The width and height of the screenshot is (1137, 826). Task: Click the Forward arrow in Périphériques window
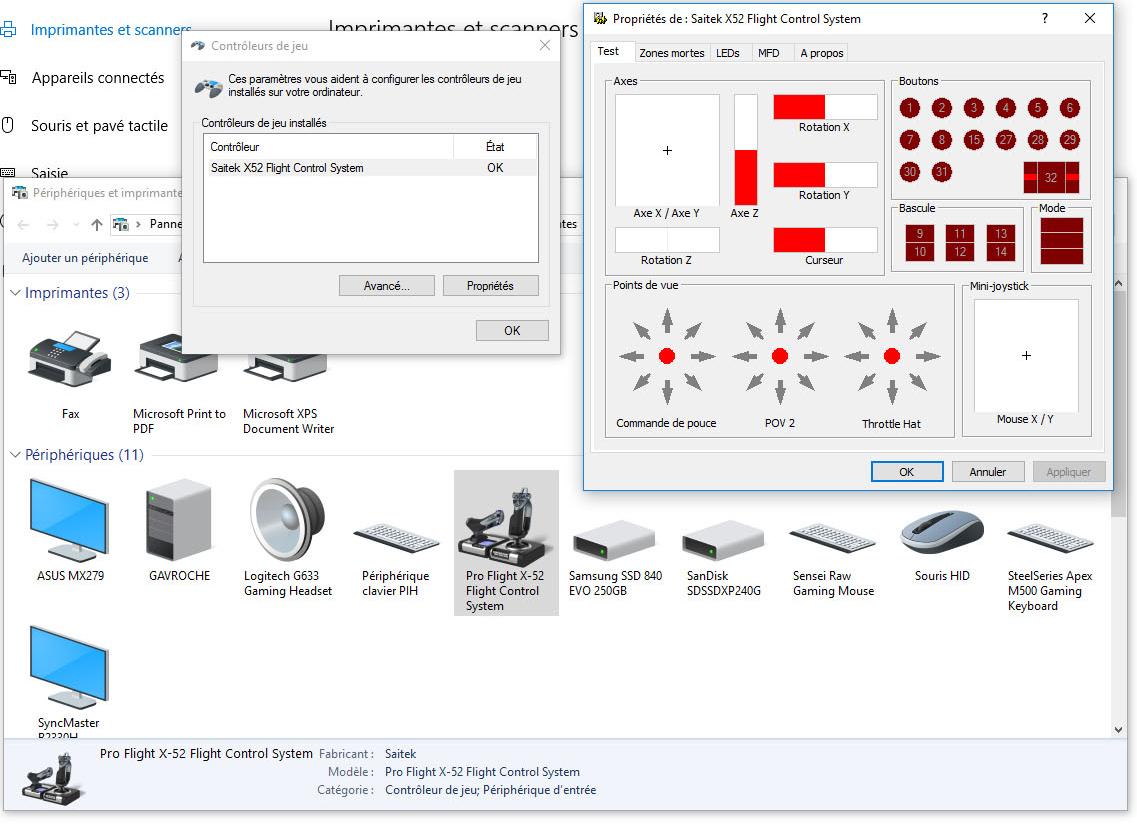(x=52, y=225)
